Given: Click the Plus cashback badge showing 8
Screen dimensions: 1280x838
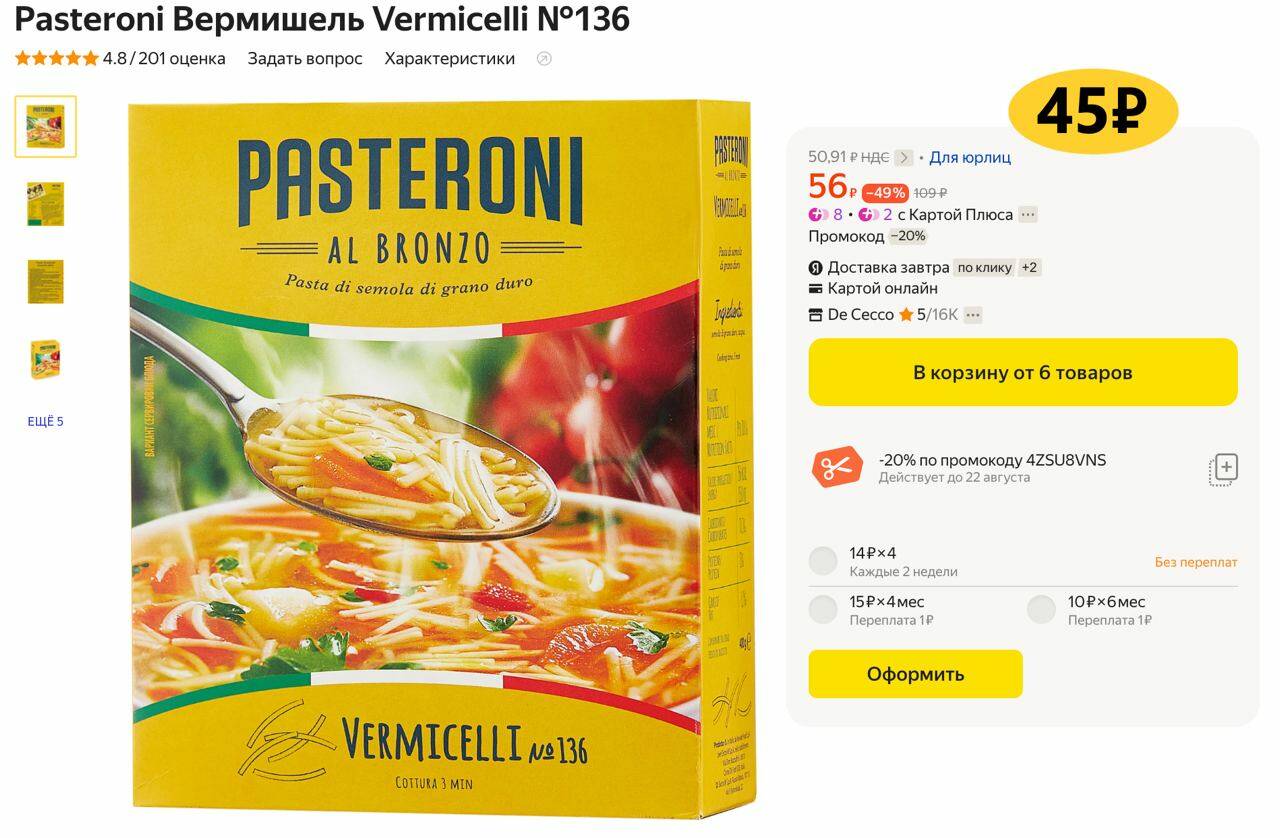Looking at the screenshot, I should [826, 215].
